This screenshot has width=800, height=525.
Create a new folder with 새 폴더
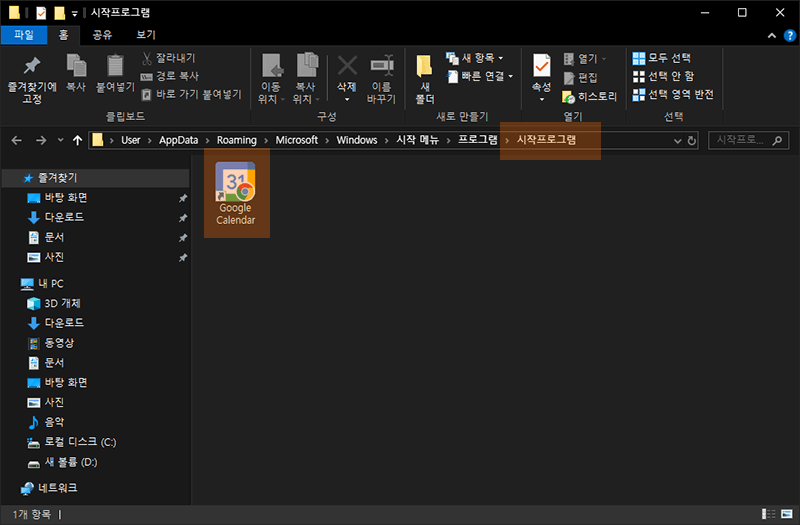click(x=424, y=79)
